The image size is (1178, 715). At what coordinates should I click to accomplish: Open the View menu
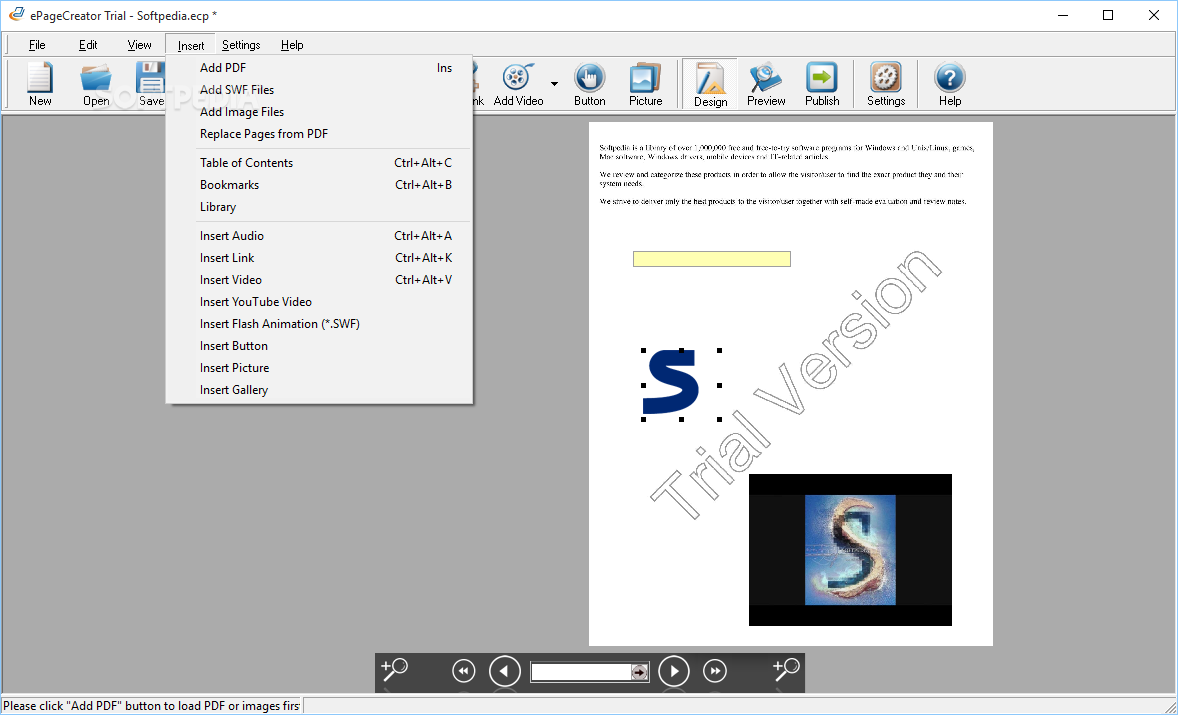pos(139,45)
